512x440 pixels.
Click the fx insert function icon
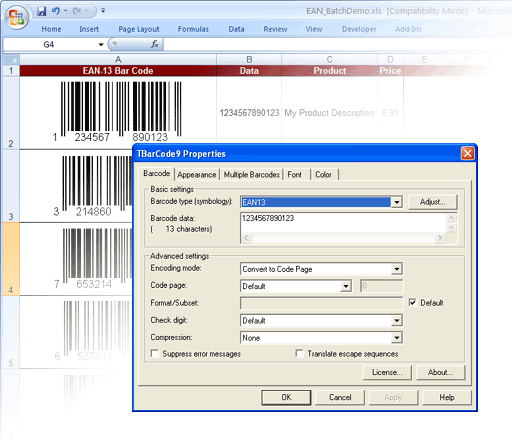155,44
